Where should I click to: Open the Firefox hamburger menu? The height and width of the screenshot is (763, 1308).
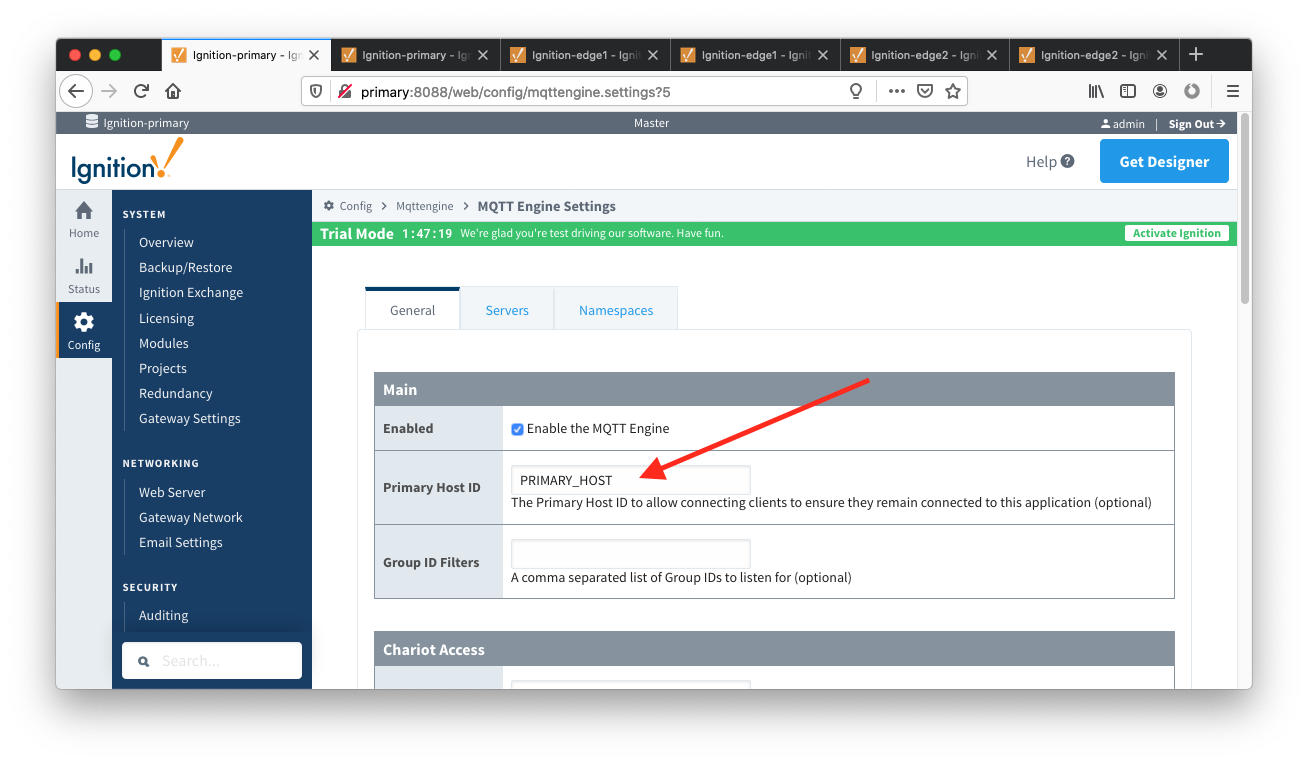pyautogui.click(x=1232, y=91)
